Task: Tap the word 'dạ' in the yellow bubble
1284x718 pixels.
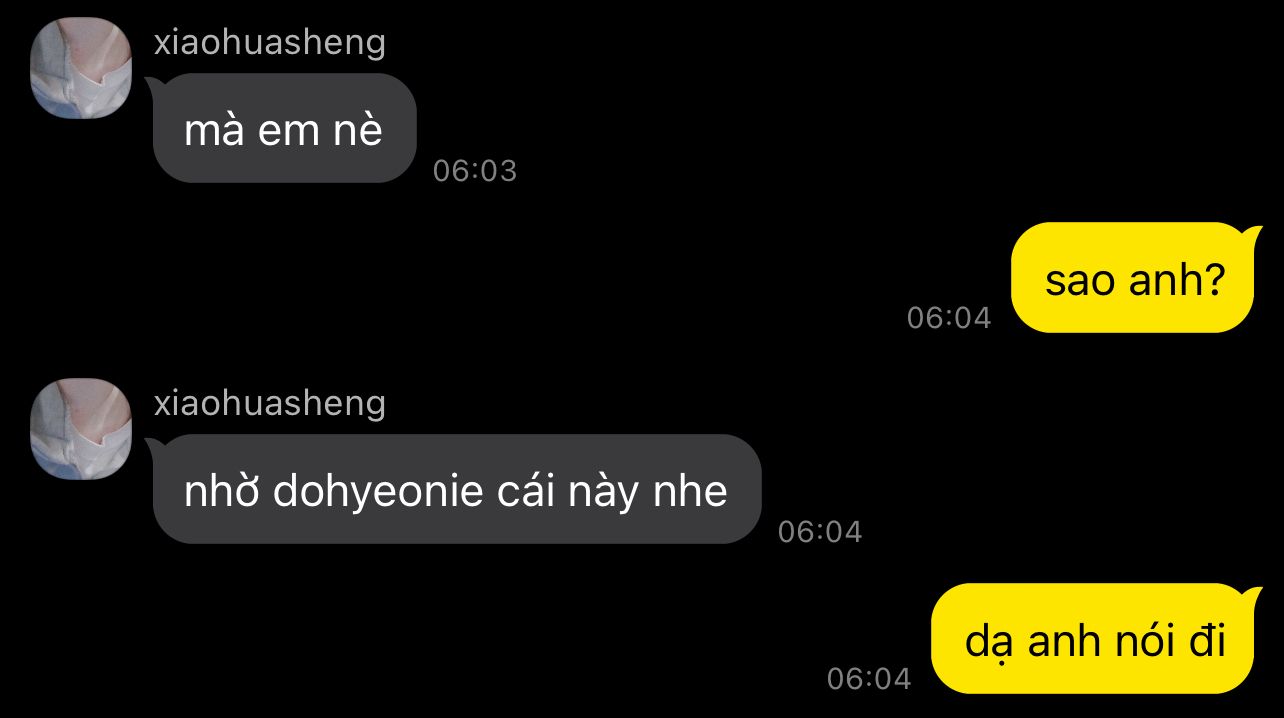Action: point(987,642)
